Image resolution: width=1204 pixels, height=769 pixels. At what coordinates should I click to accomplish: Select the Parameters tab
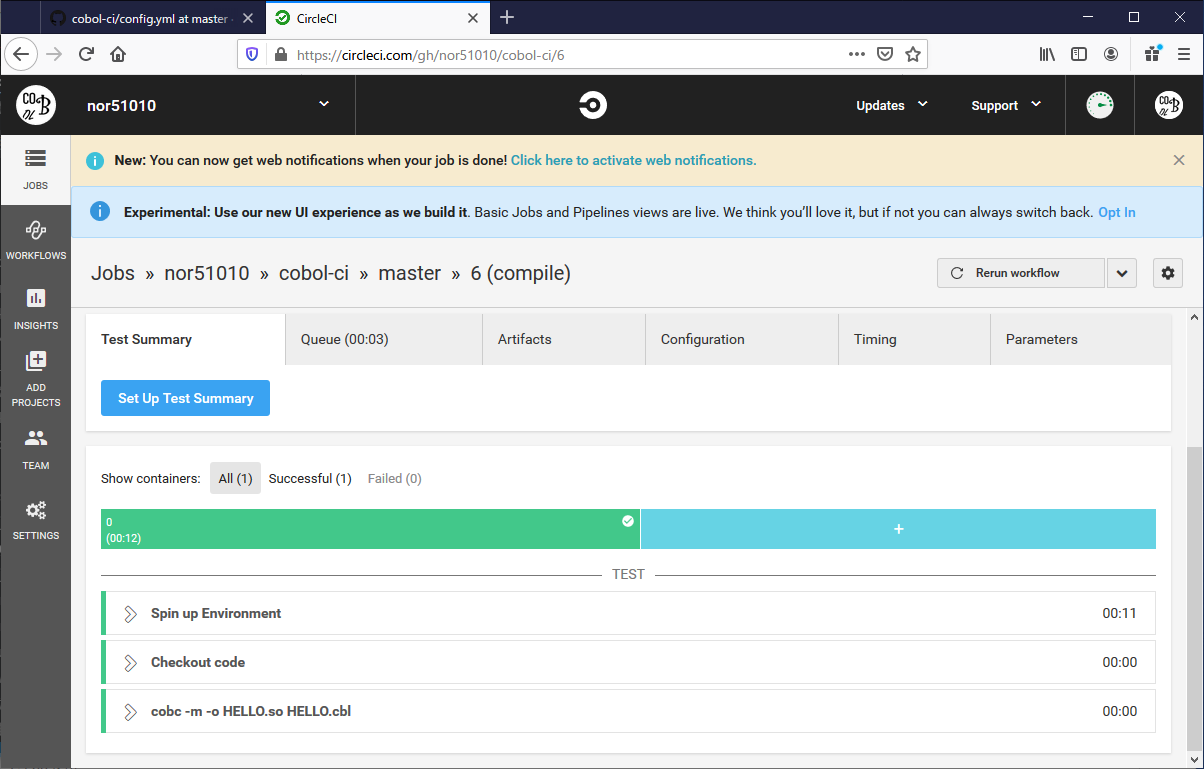coord(1081,339)
